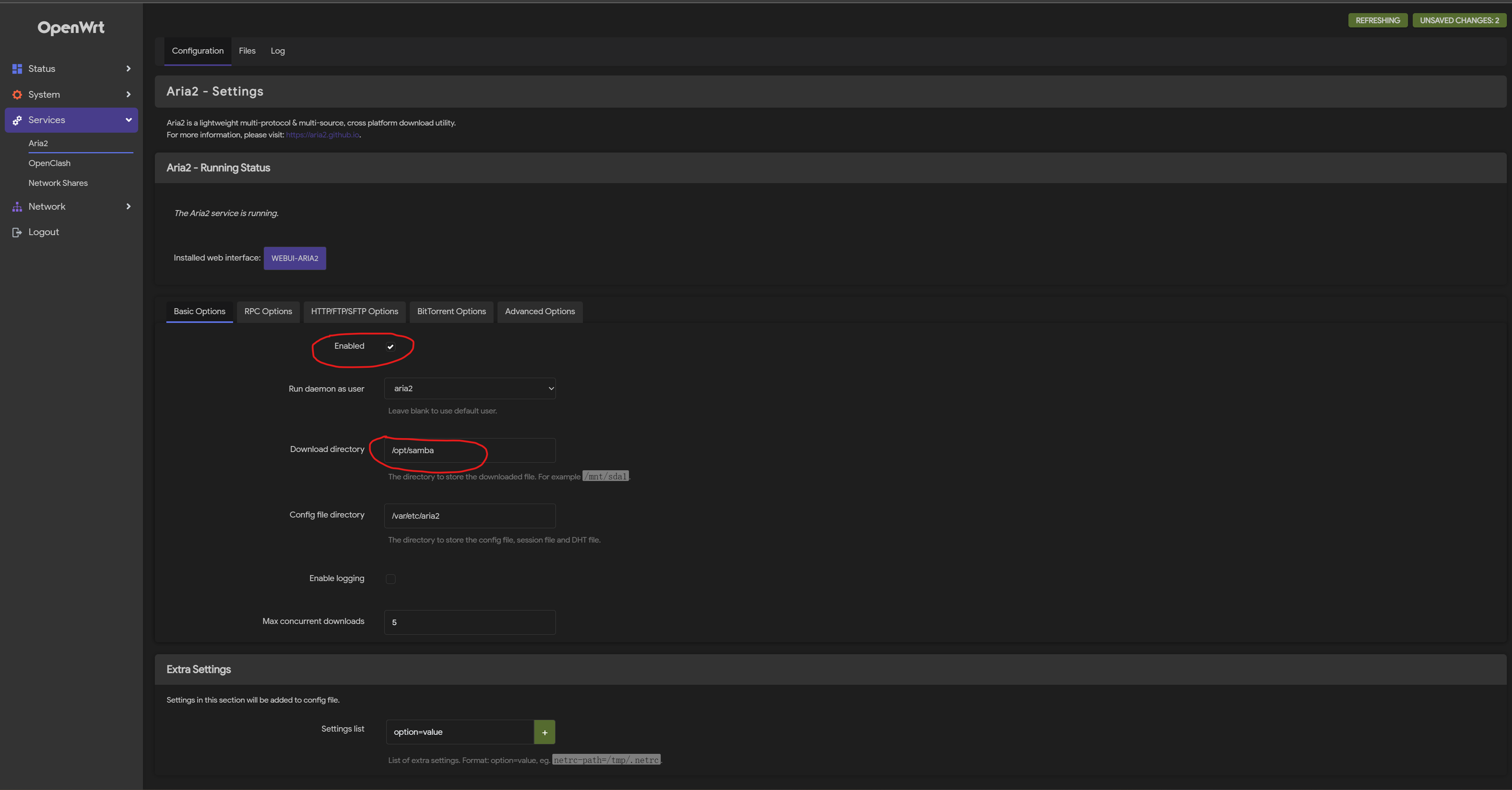Click the Settings list option=value input
The width and height of the screenshot is (1512, 790).
pos(459,732)
